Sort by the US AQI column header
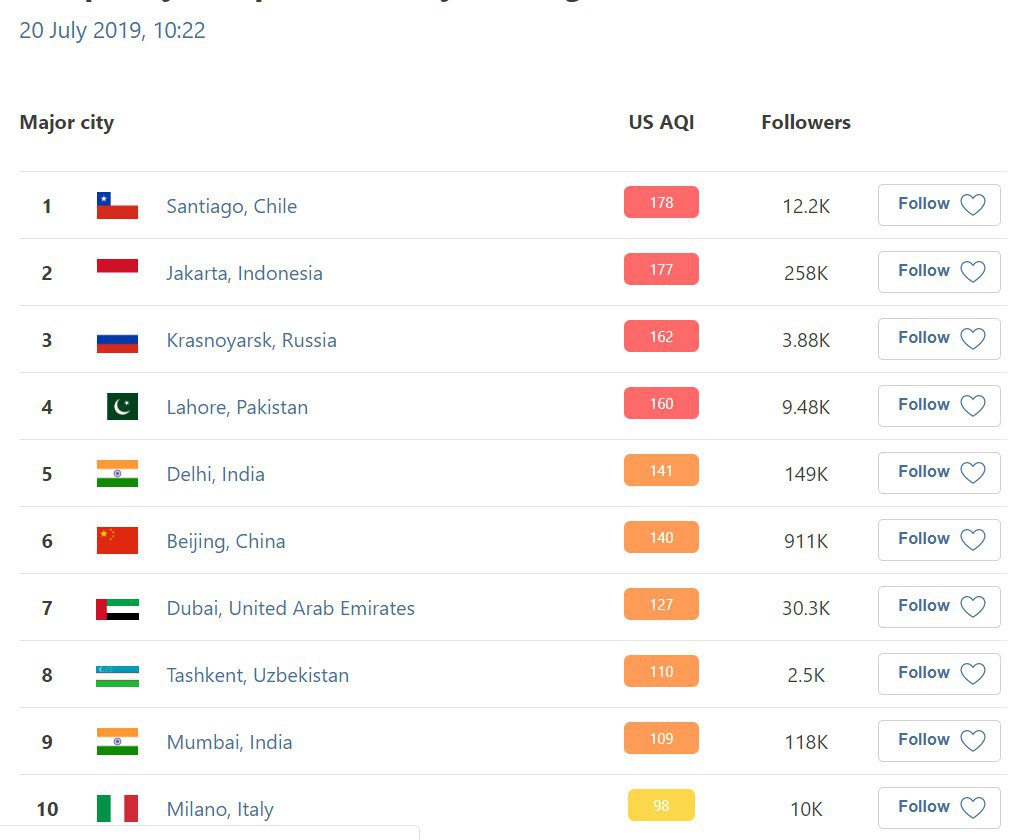Image resolution: width=1015 pixels, height=840 pixels. click(x=661, y=122)
